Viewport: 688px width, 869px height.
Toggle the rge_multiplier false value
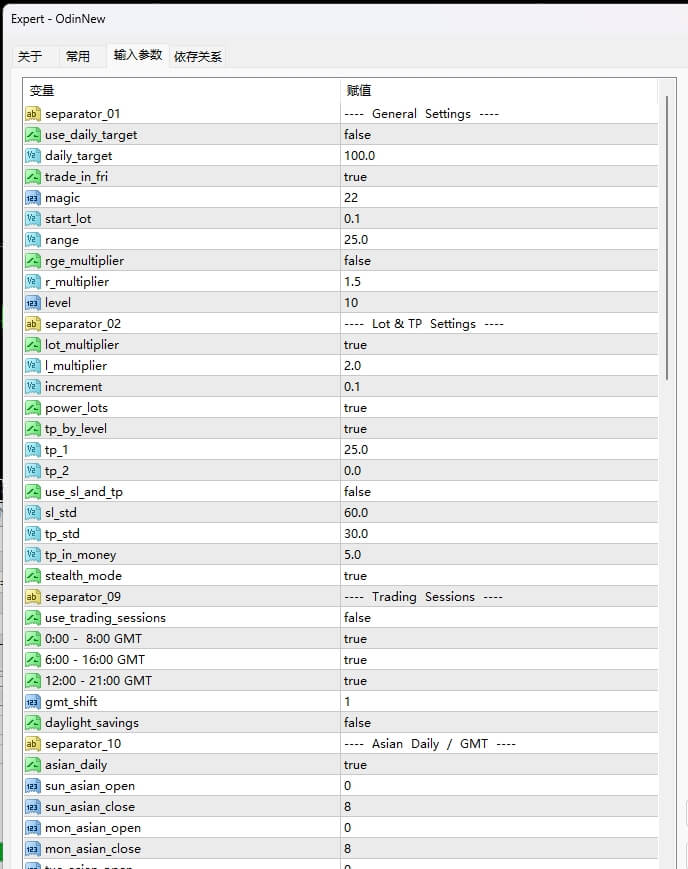tap(357, 261)
